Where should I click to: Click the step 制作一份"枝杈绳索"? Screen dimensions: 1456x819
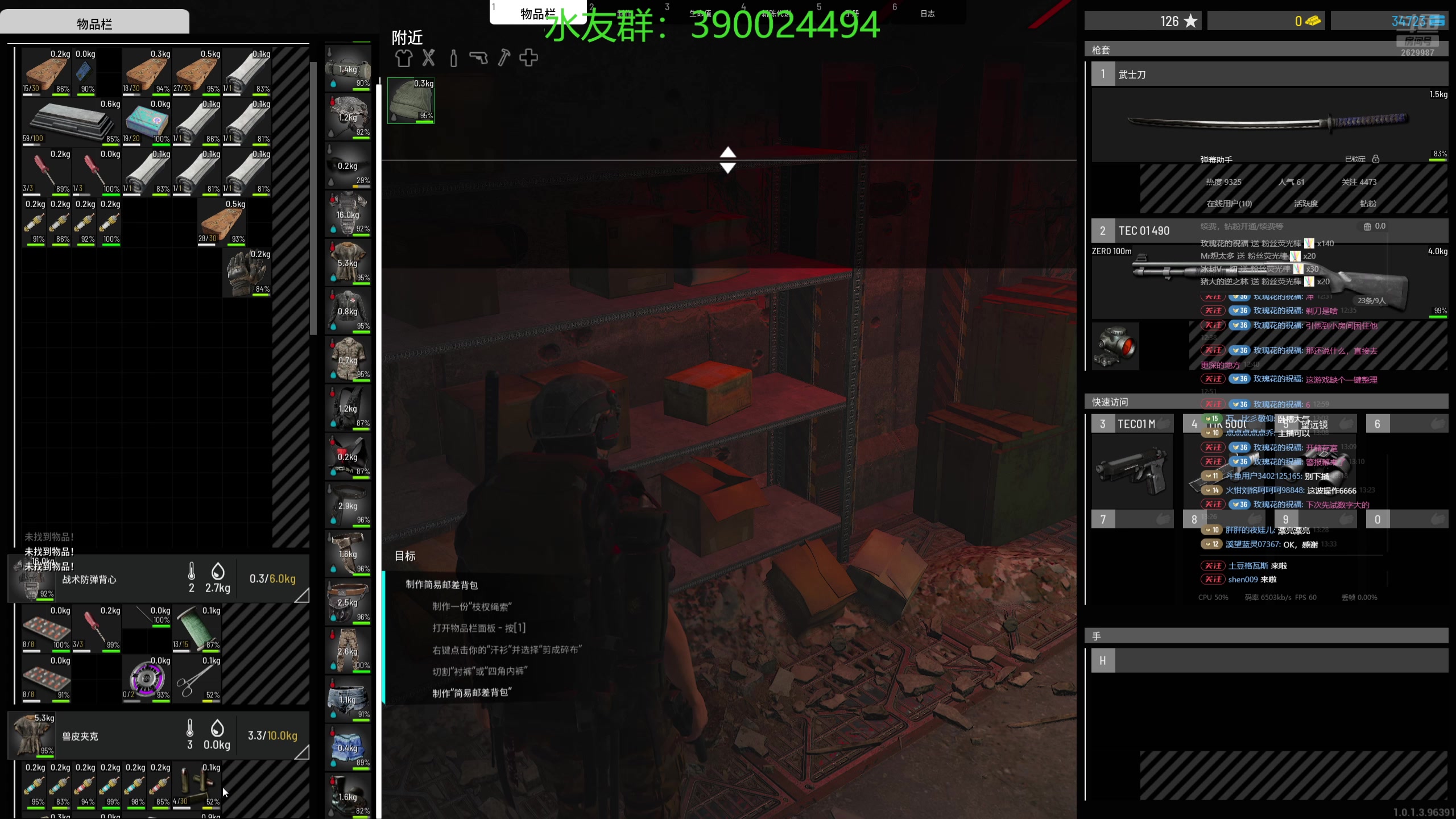click(x=472, y=606)
